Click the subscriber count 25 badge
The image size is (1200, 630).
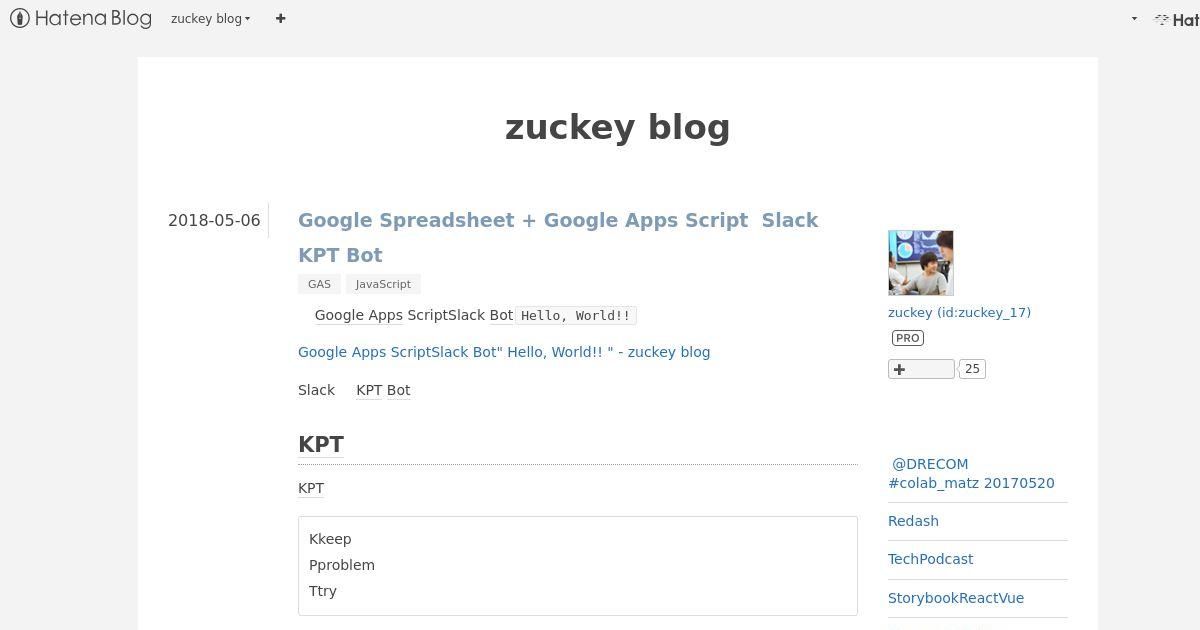973,369
